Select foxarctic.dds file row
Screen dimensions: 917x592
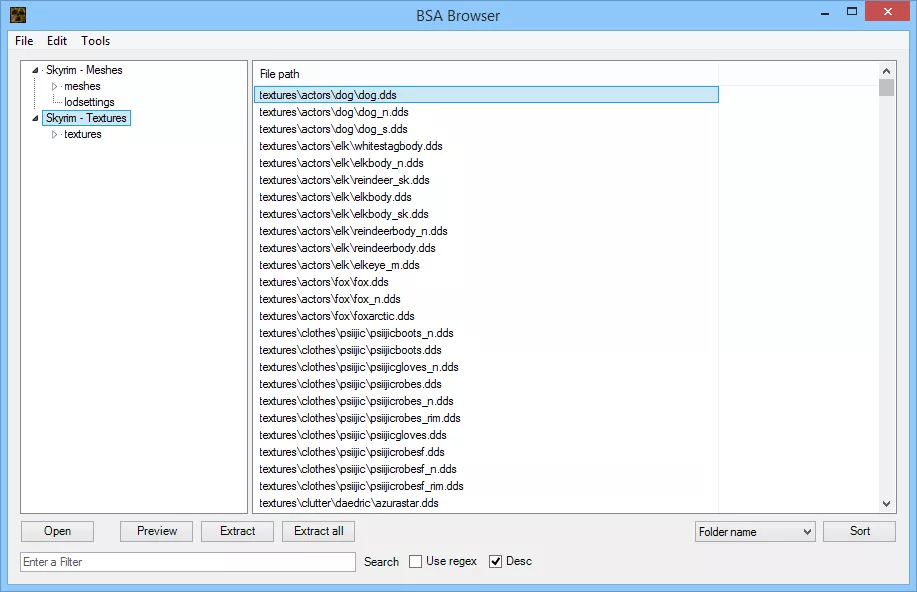coord(486,315)
